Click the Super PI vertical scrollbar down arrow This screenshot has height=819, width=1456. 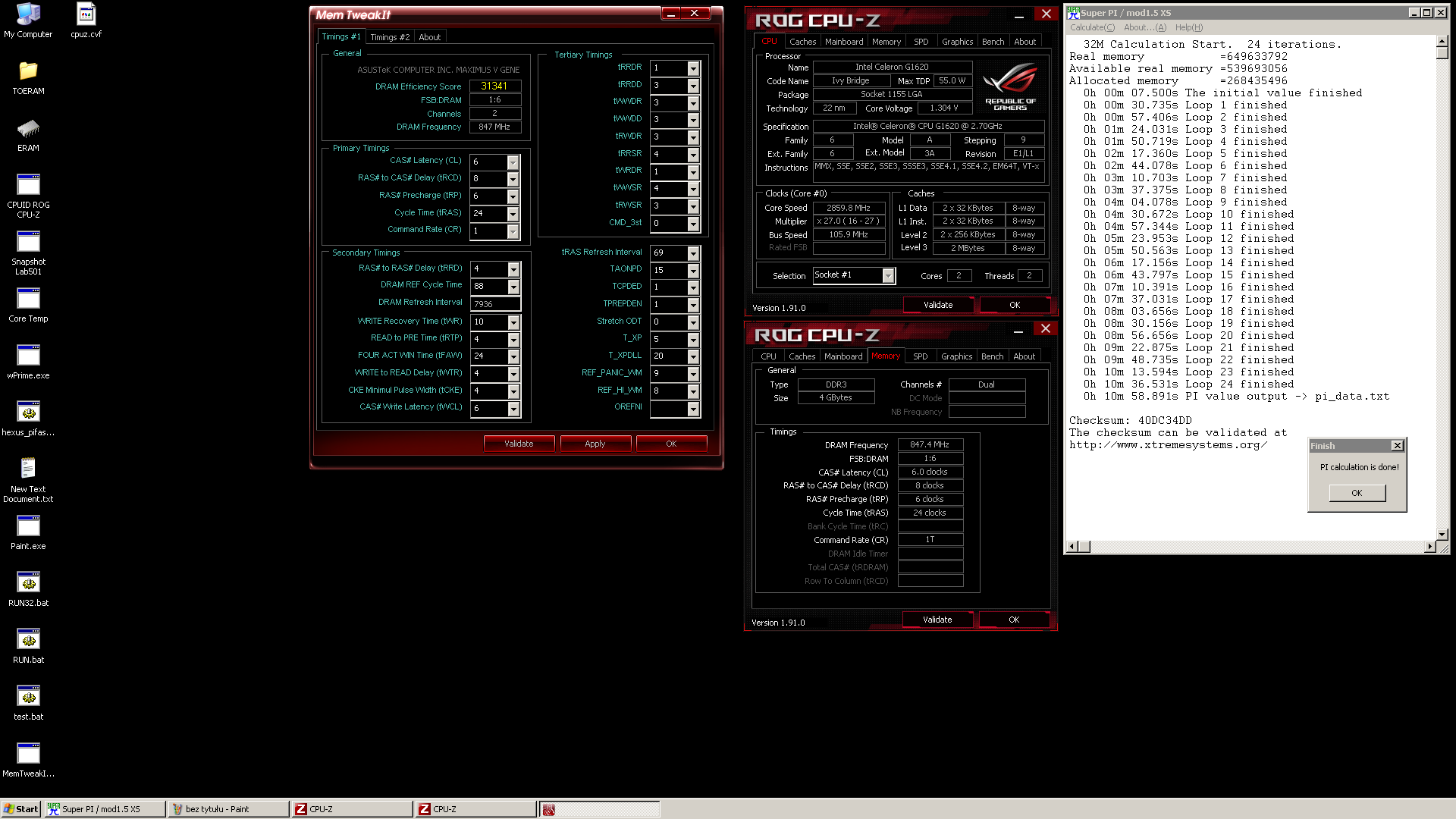pyautogui.click(x=1442, y=534)
